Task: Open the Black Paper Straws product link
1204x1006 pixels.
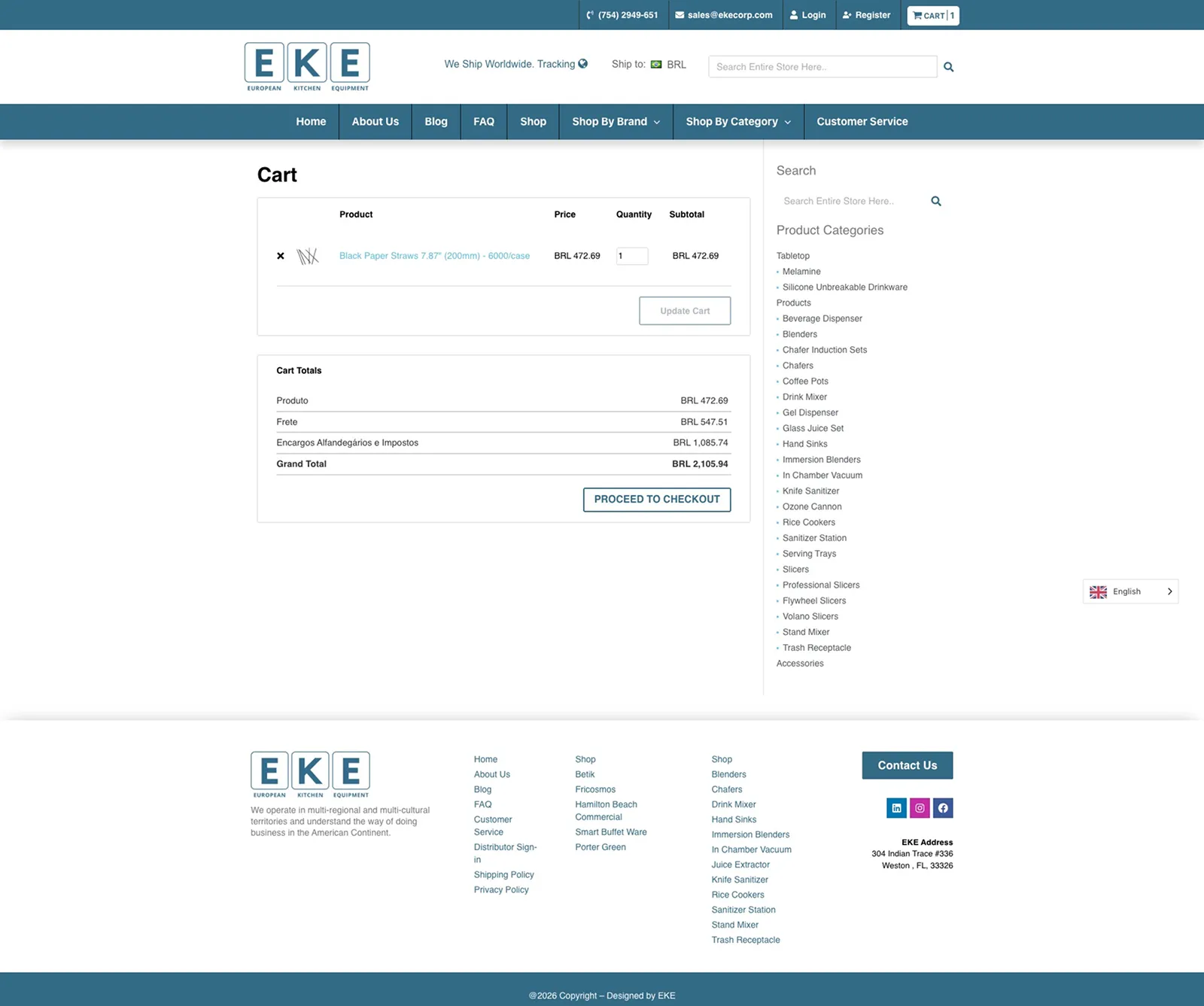Action: 434,256
